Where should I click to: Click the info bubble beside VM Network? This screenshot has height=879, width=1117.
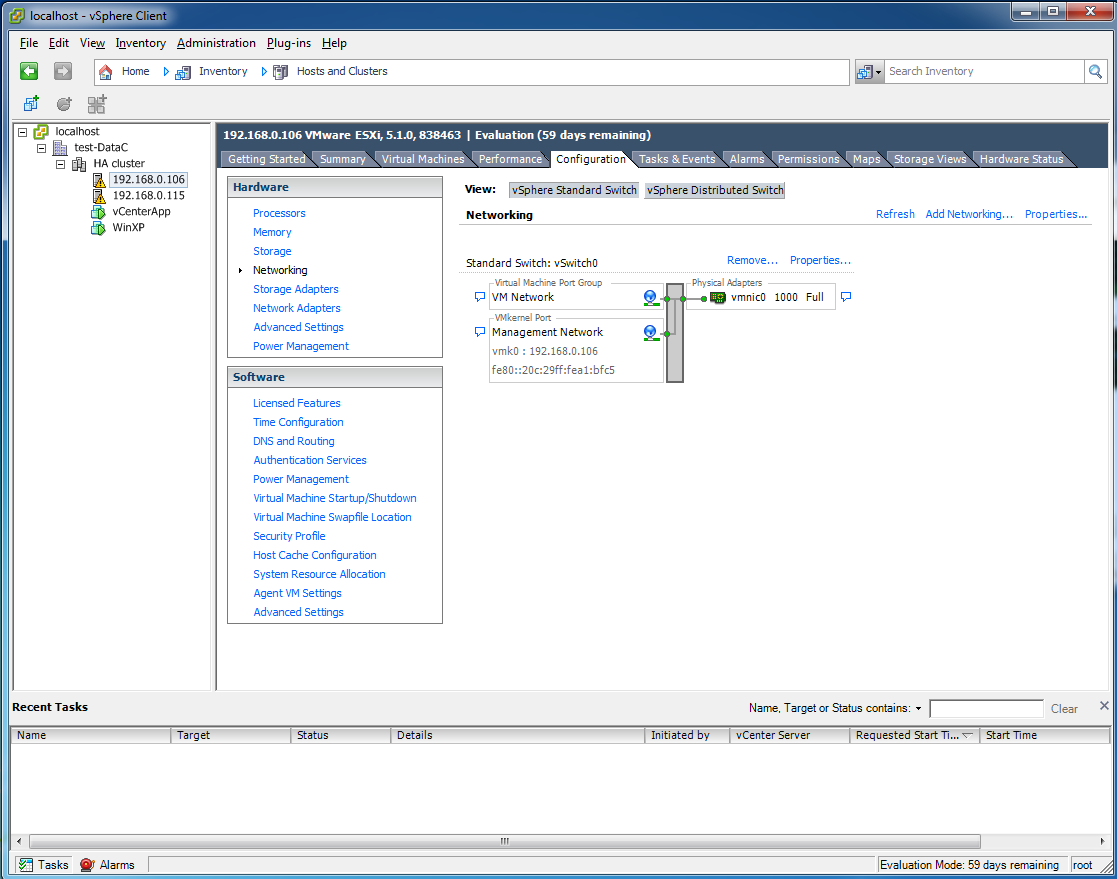480,297
